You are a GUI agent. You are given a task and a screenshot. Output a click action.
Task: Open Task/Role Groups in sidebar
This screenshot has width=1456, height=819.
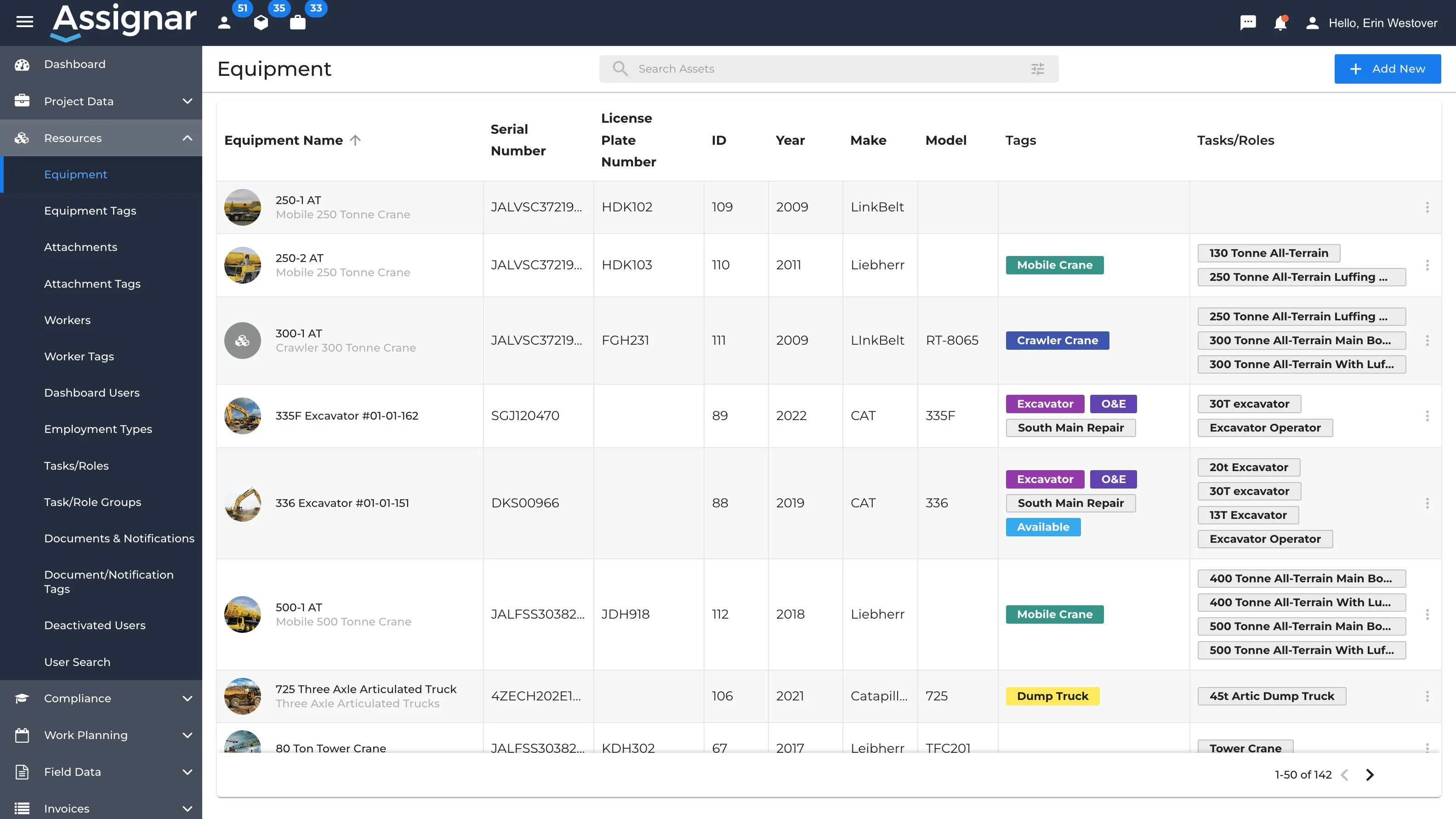click(93, 502)
